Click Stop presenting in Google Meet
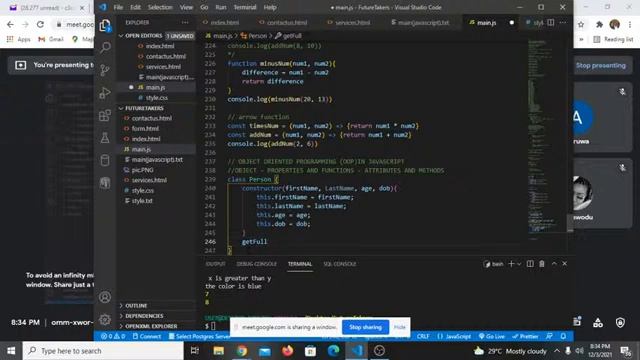 600,65
